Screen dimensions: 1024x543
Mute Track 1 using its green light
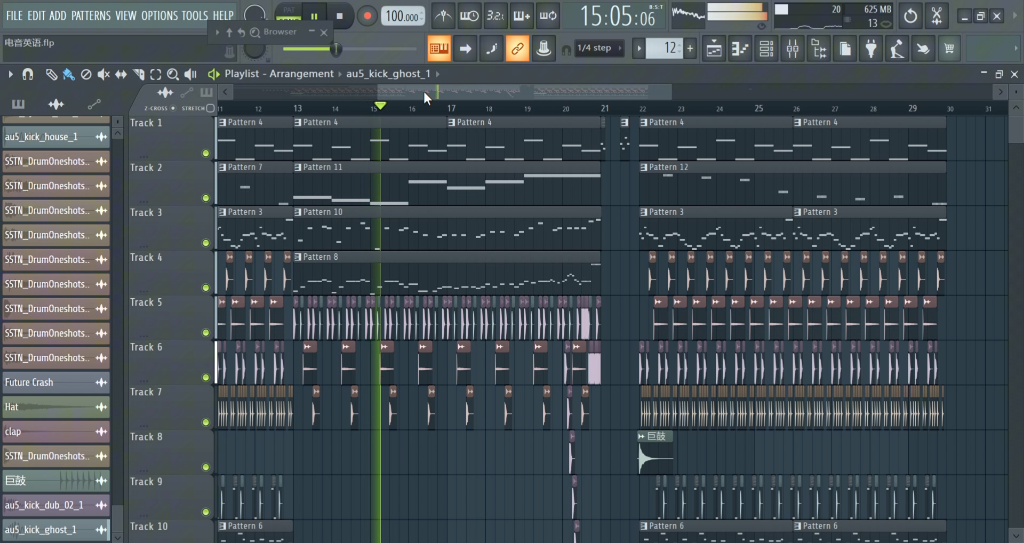(206, 154)
